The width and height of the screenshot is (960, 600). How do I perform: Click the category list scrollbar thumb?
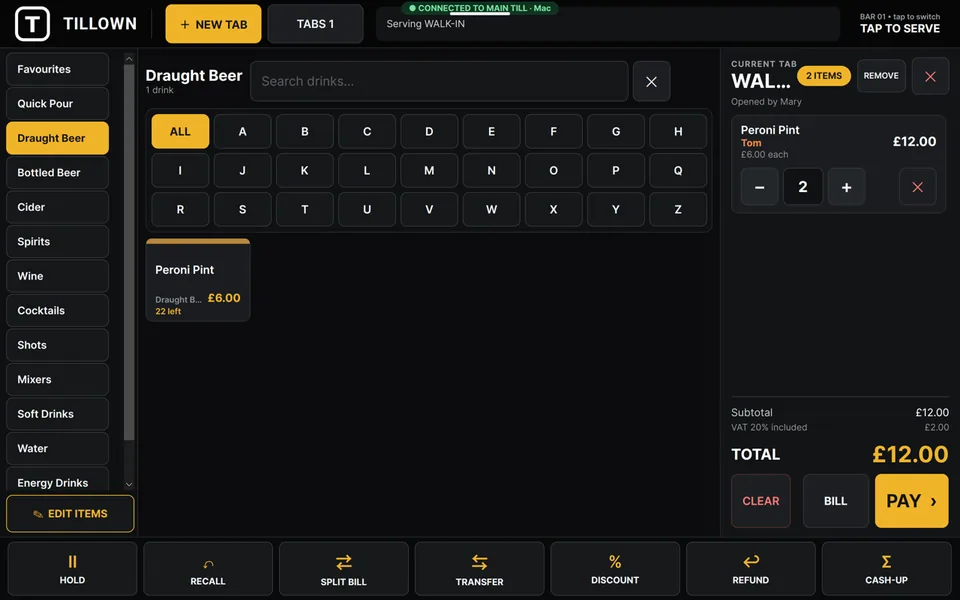pyautogui.click(x=129, y=252)
